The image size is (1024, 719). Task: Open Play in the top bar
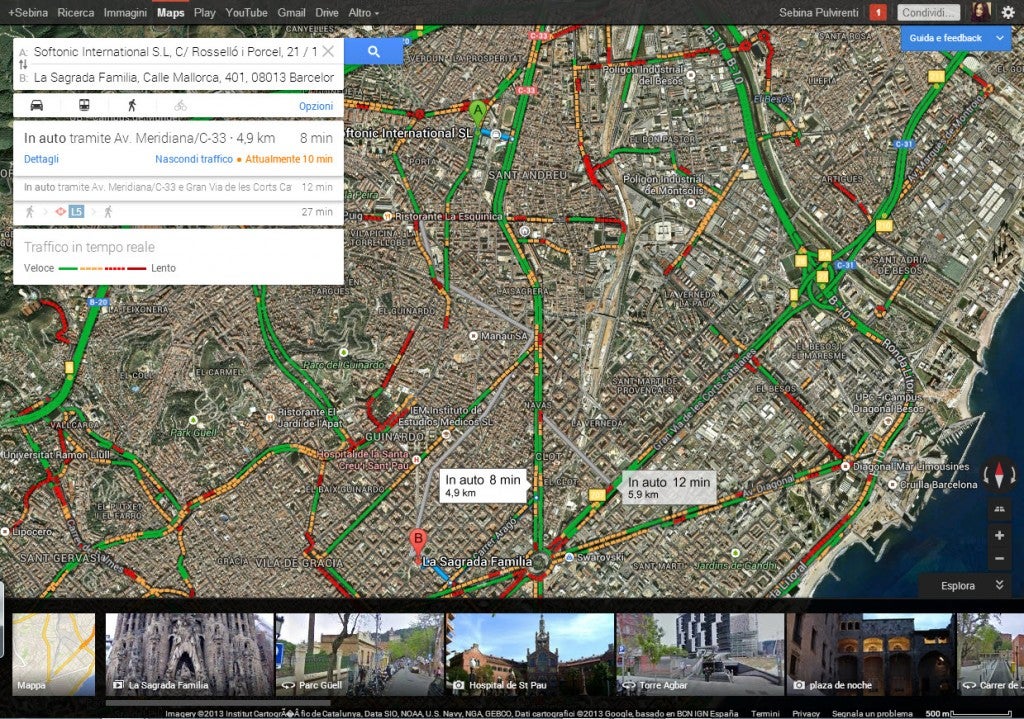tap(204, 12)
